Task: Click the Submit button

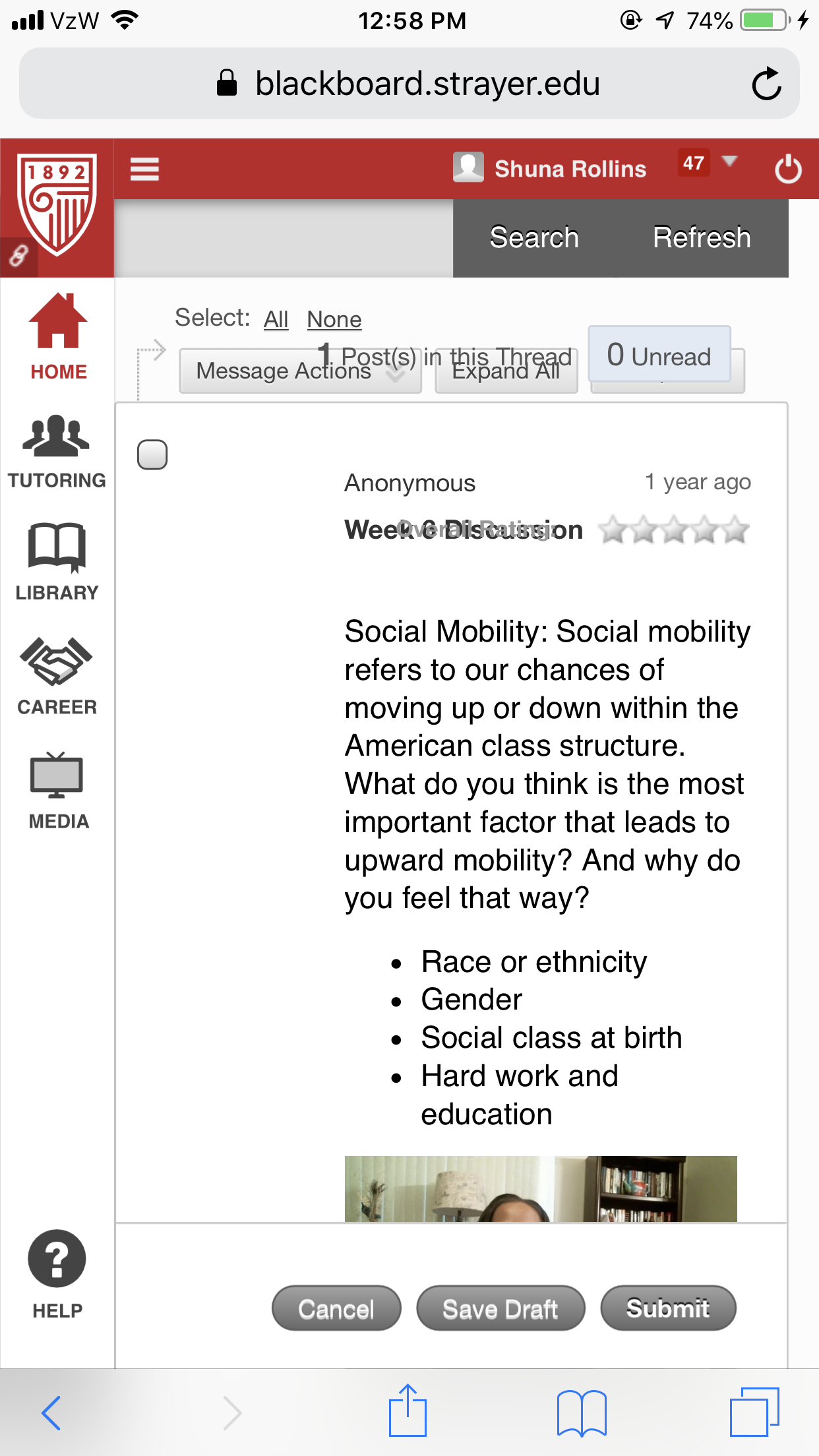Action: [x=668, y=1308]
